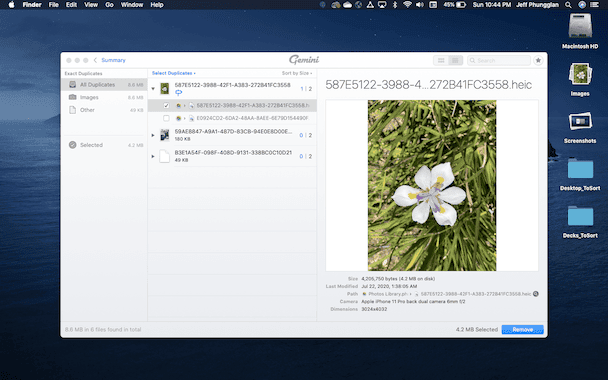Open the View menu
Viewport: 608px width, 380px height.
(91, 5)
